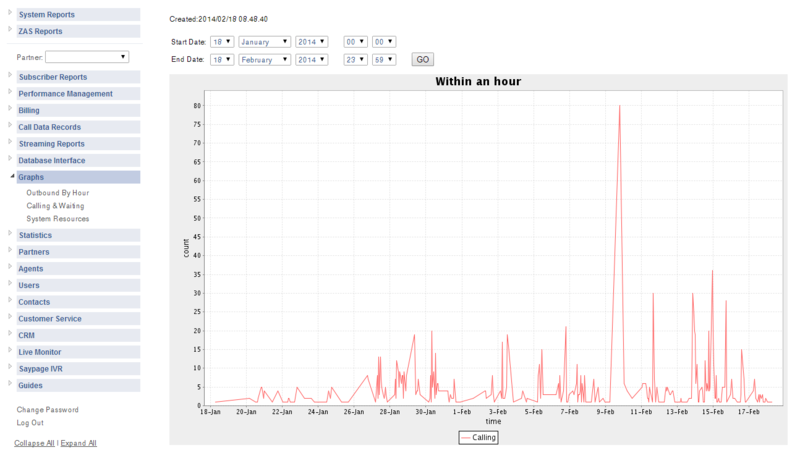Image resolution: width=800 pixels, height=458 pixels.
Task: Open the Start Date January month dropdown
Action: coord(264,42)
